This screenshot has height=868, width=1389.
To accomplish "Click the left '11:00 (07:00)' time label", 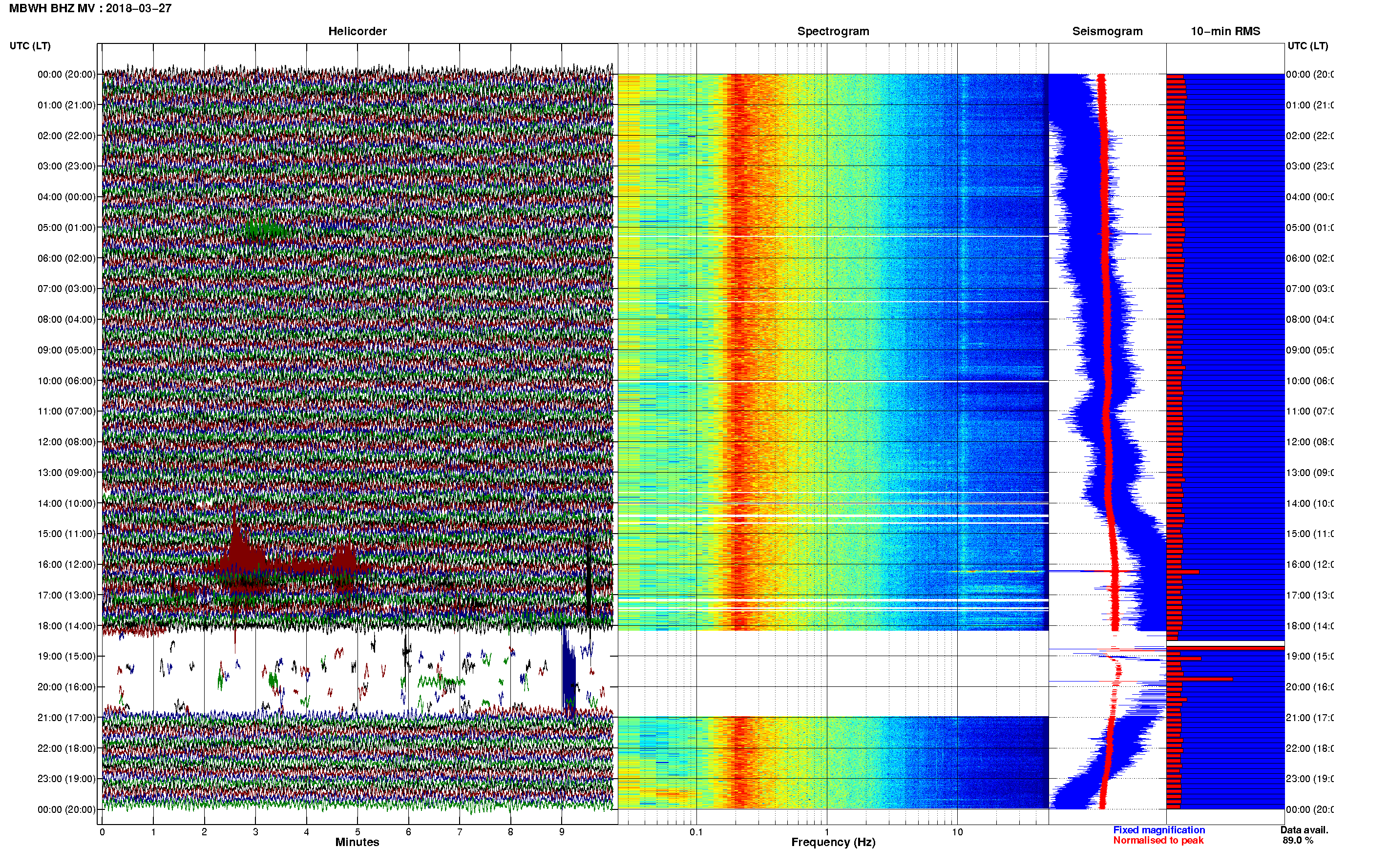I will click(66, 411).
